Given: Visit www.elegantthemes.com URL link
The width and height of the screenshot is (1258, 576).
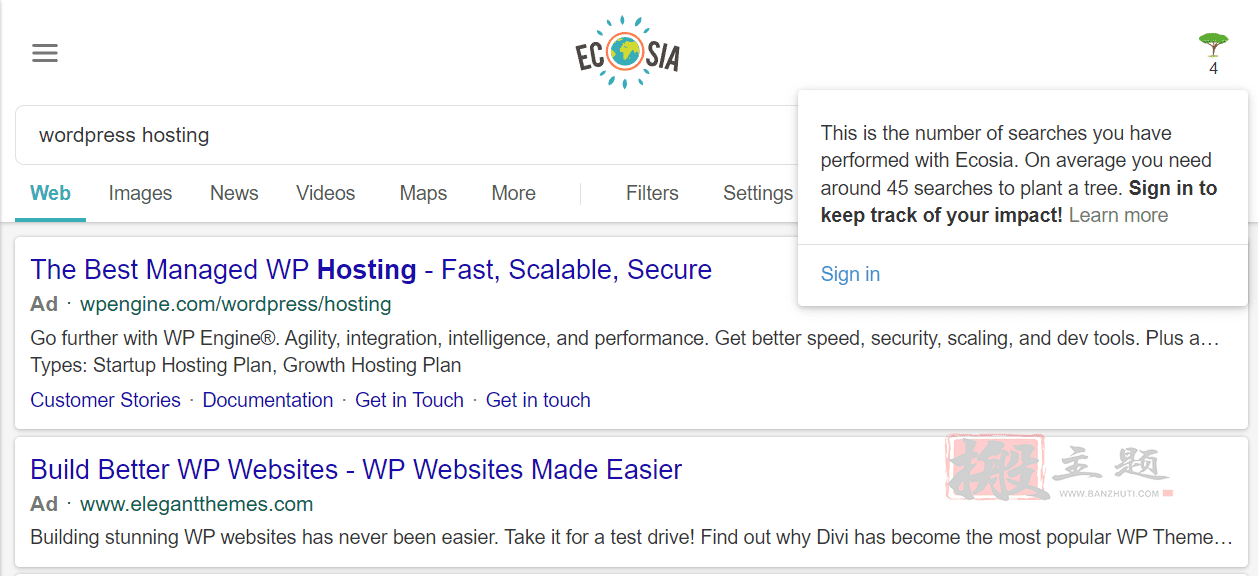Looking at the screenshot, I should pos(196,504).
